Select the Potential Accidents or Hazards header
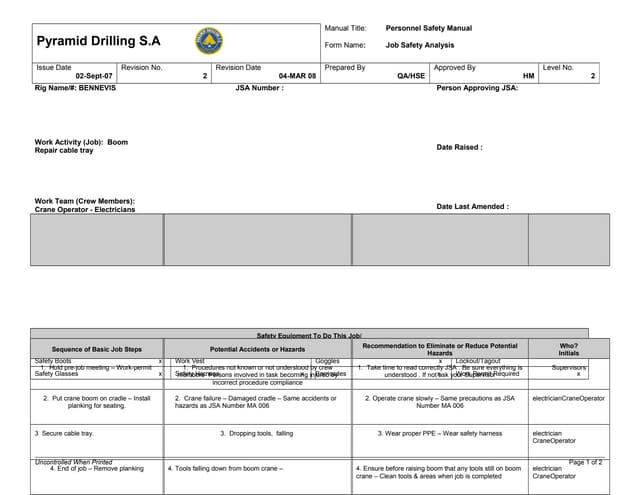This screenshot has width=640, height=495. (x=257, y=349)
